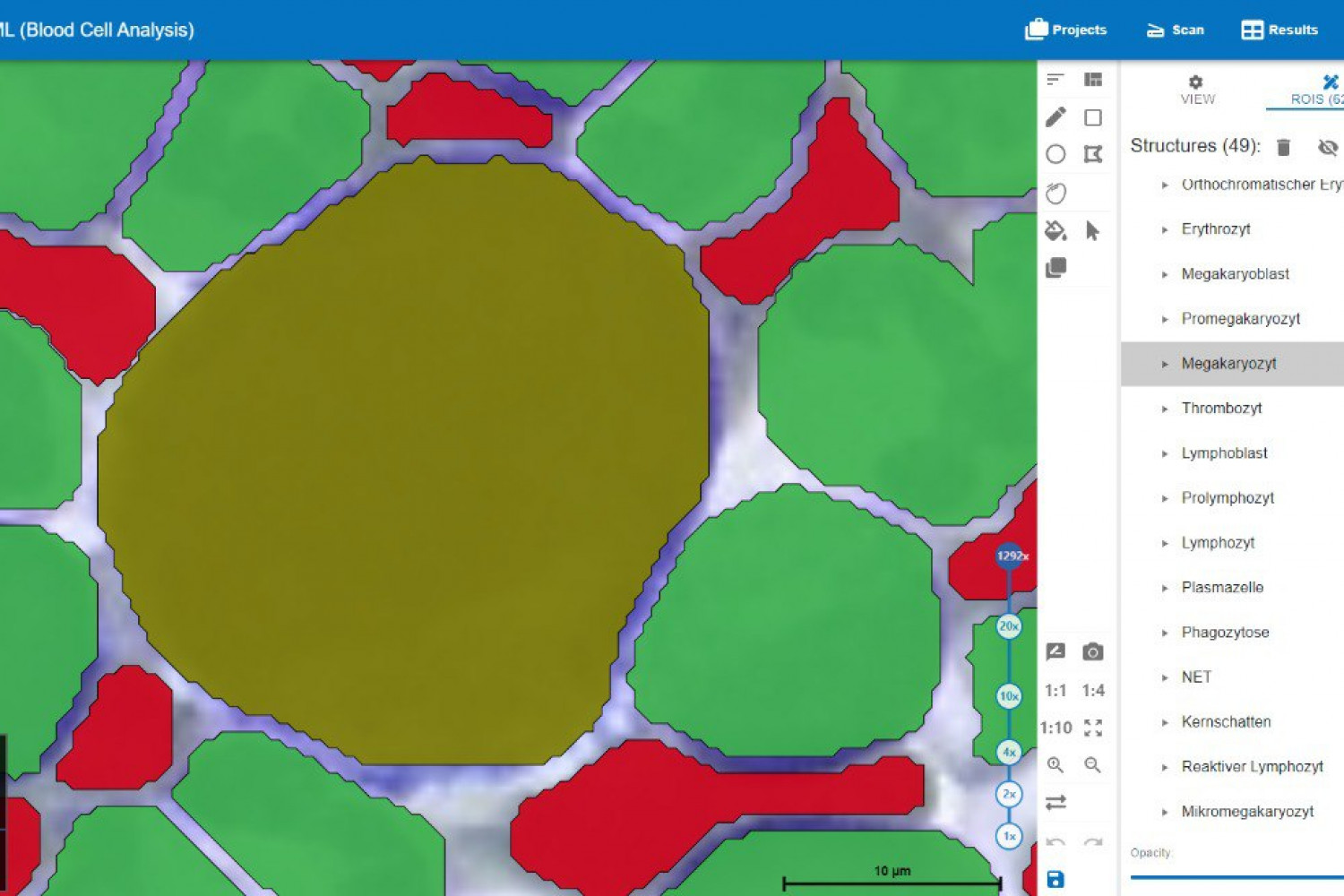The image size is (1344, 896).
Task: Select the Lymphozyt structure in list
Action: 1218,543
